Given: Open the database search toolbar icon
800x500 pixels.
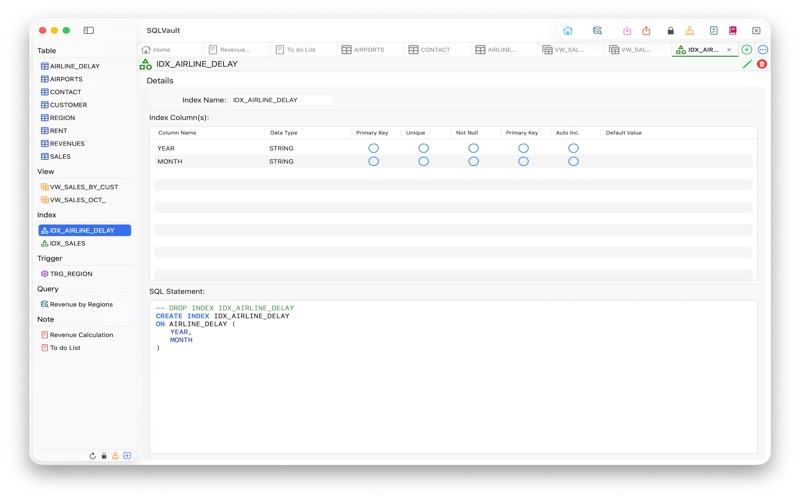Looking at the screenshot, I should 597,31.
